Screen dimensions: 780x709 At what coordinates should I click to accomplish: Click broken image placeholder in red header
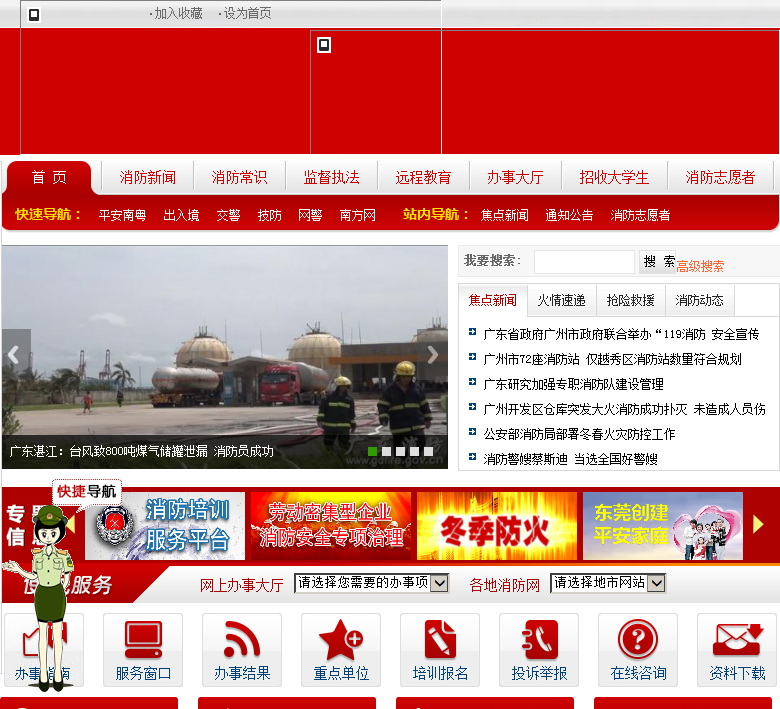pos(324,45)
